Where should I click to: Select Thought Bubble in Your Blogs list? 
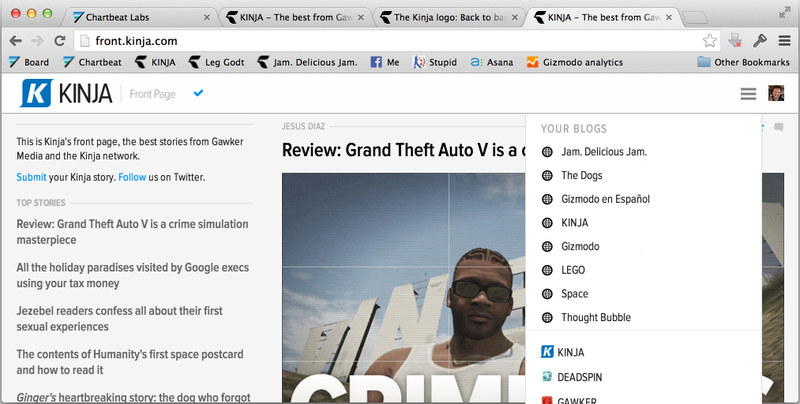pos(596,317)
